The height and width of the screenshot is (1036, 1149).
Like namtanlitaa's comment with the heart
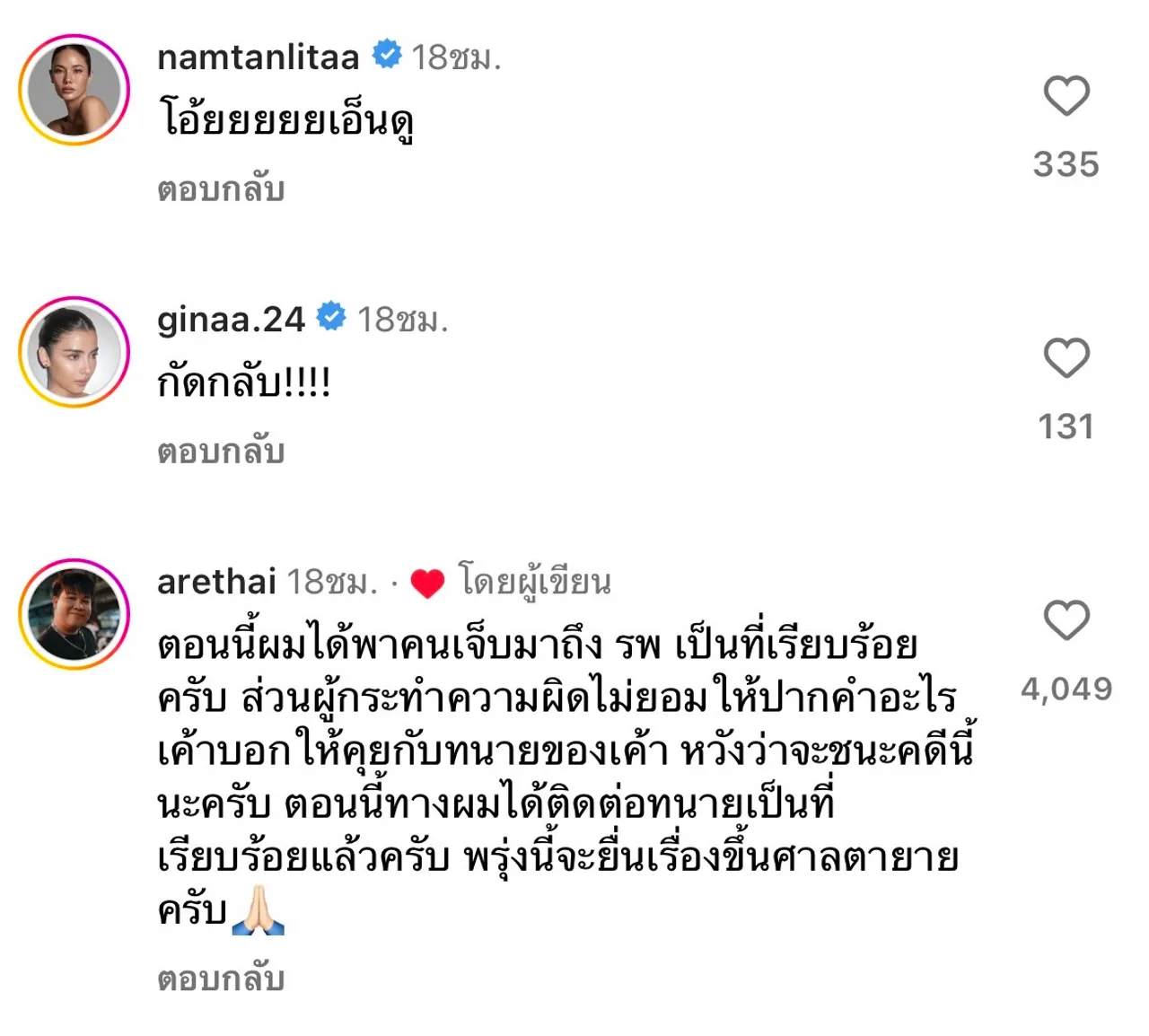[1066, 96]
